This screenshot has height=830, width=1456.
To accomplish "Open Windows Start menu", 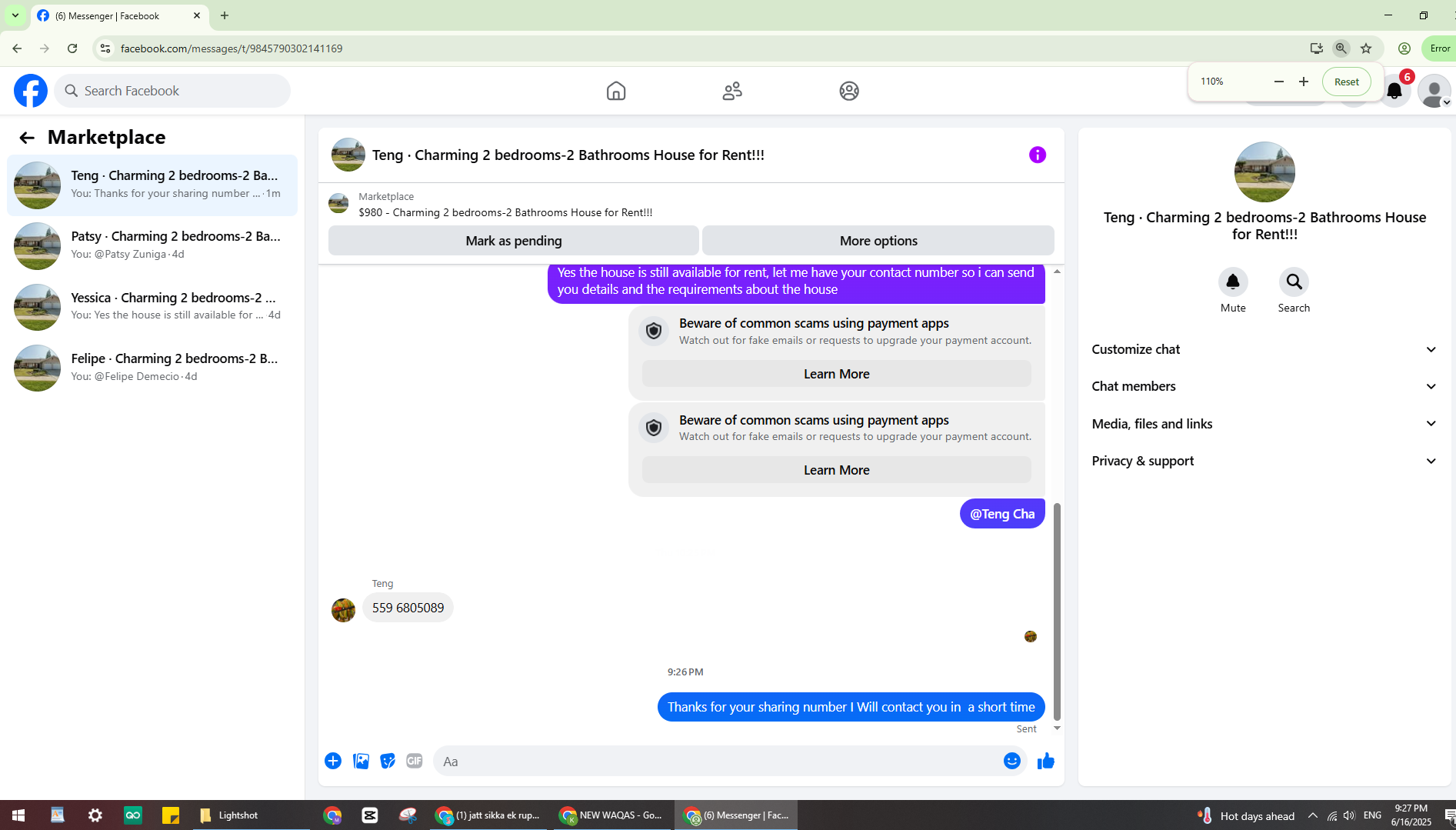I will tap(18, 815).
